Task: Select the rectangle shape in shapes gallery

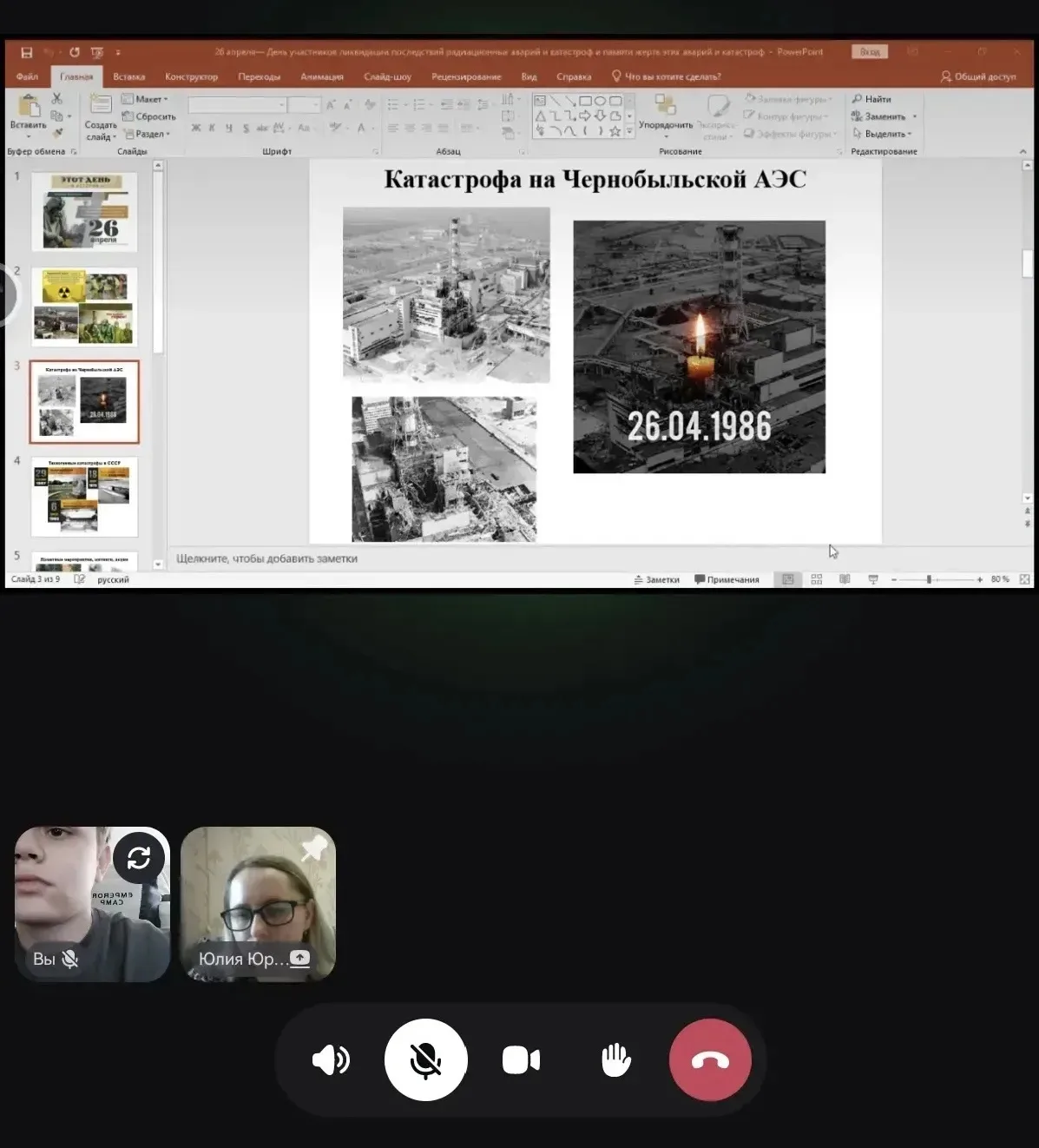Action: tap(585, 101)
